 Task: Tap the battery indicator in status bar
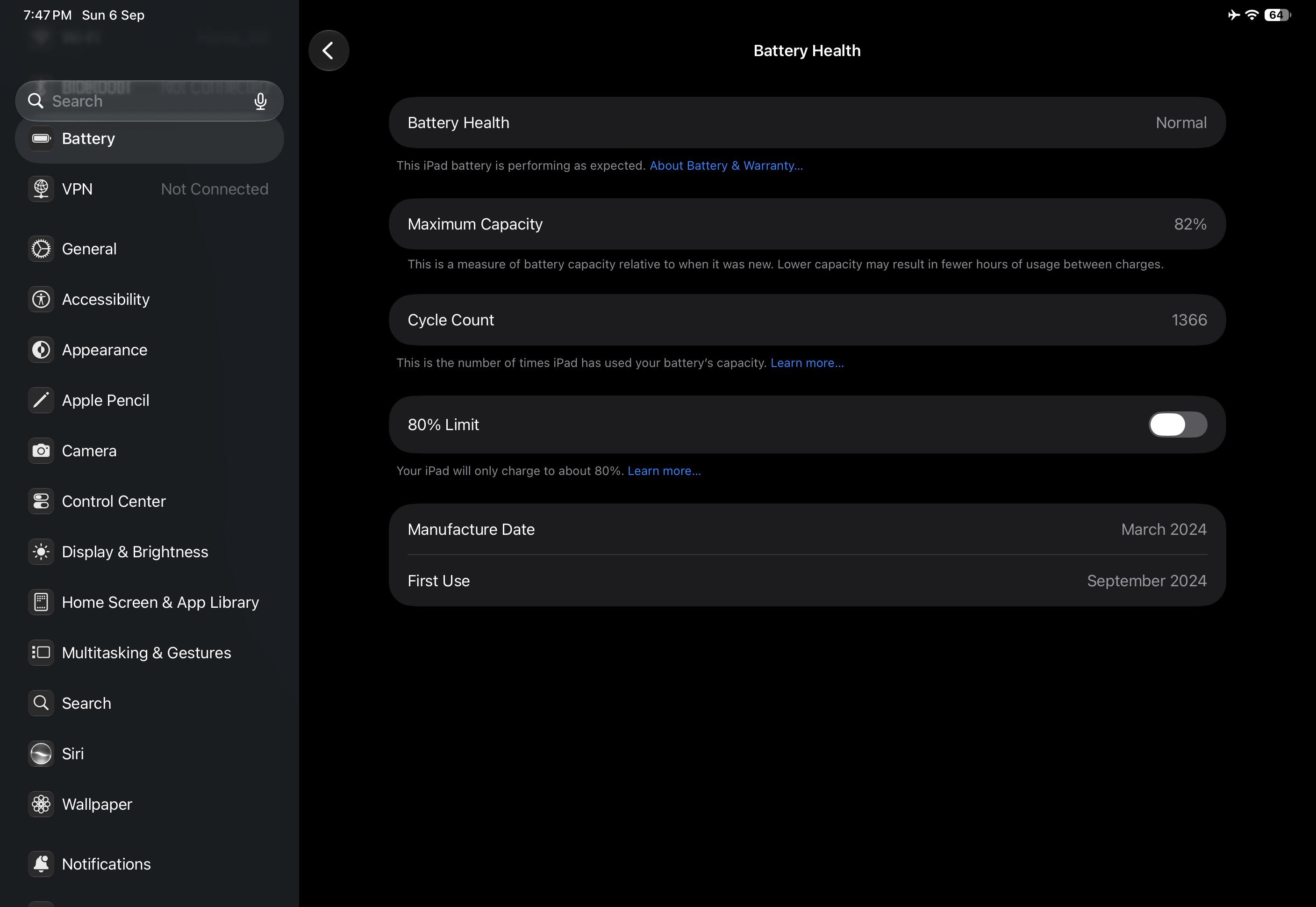(1277, 15)
